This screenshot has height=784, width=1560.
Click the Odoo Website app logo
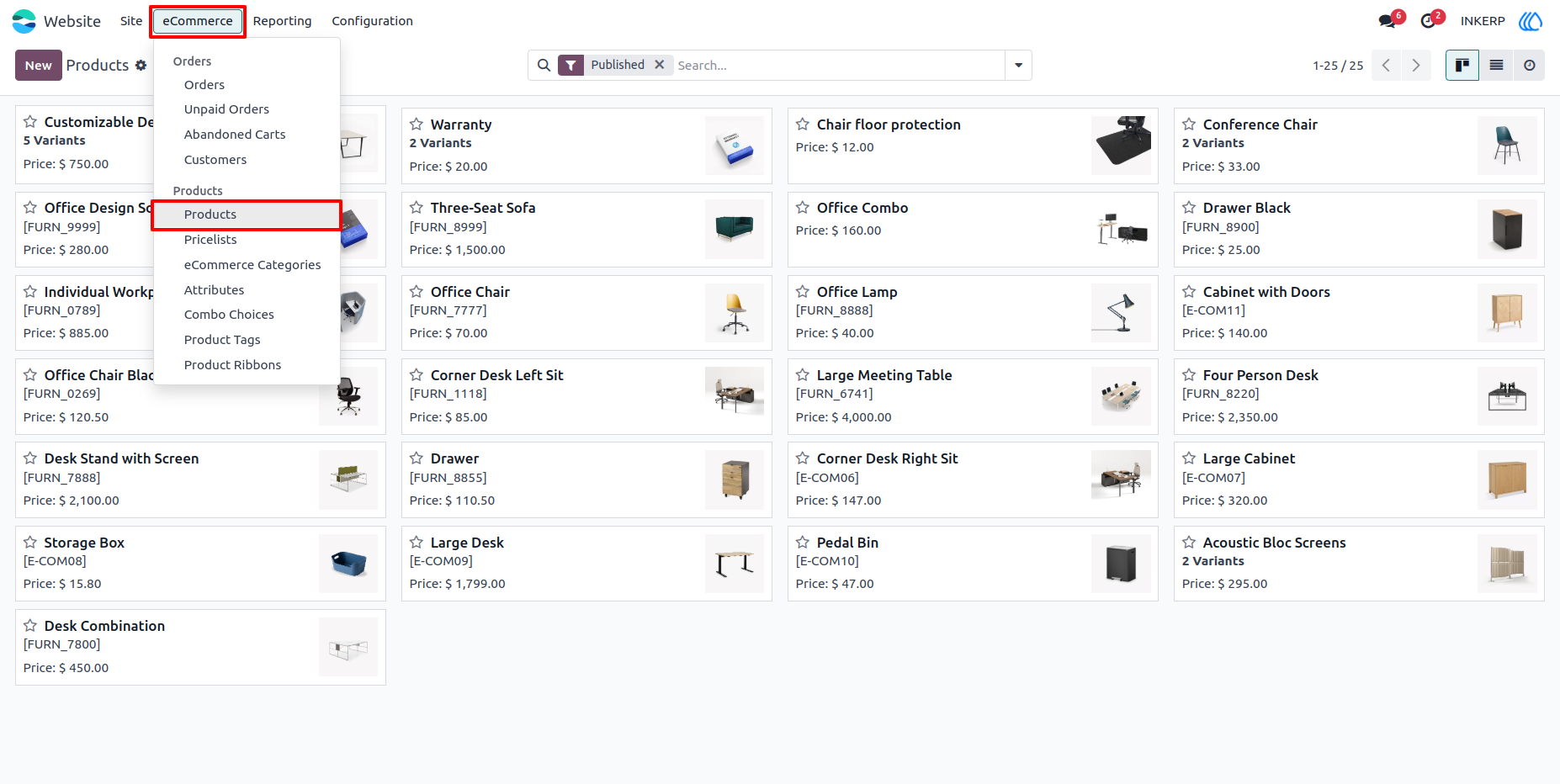tap(24, 21)
